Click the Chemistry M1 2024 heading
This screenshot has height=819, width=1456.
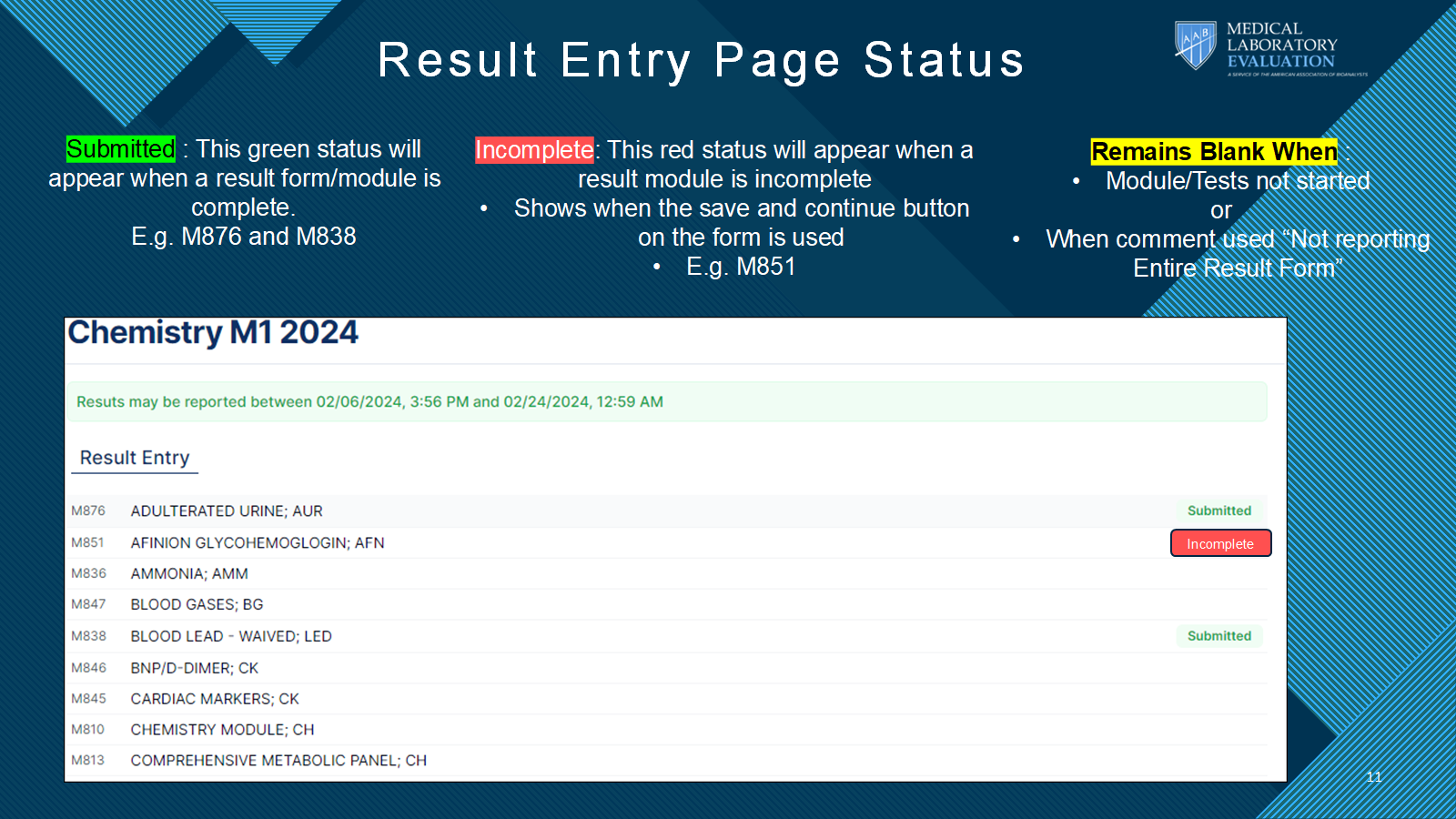point(213,333)
